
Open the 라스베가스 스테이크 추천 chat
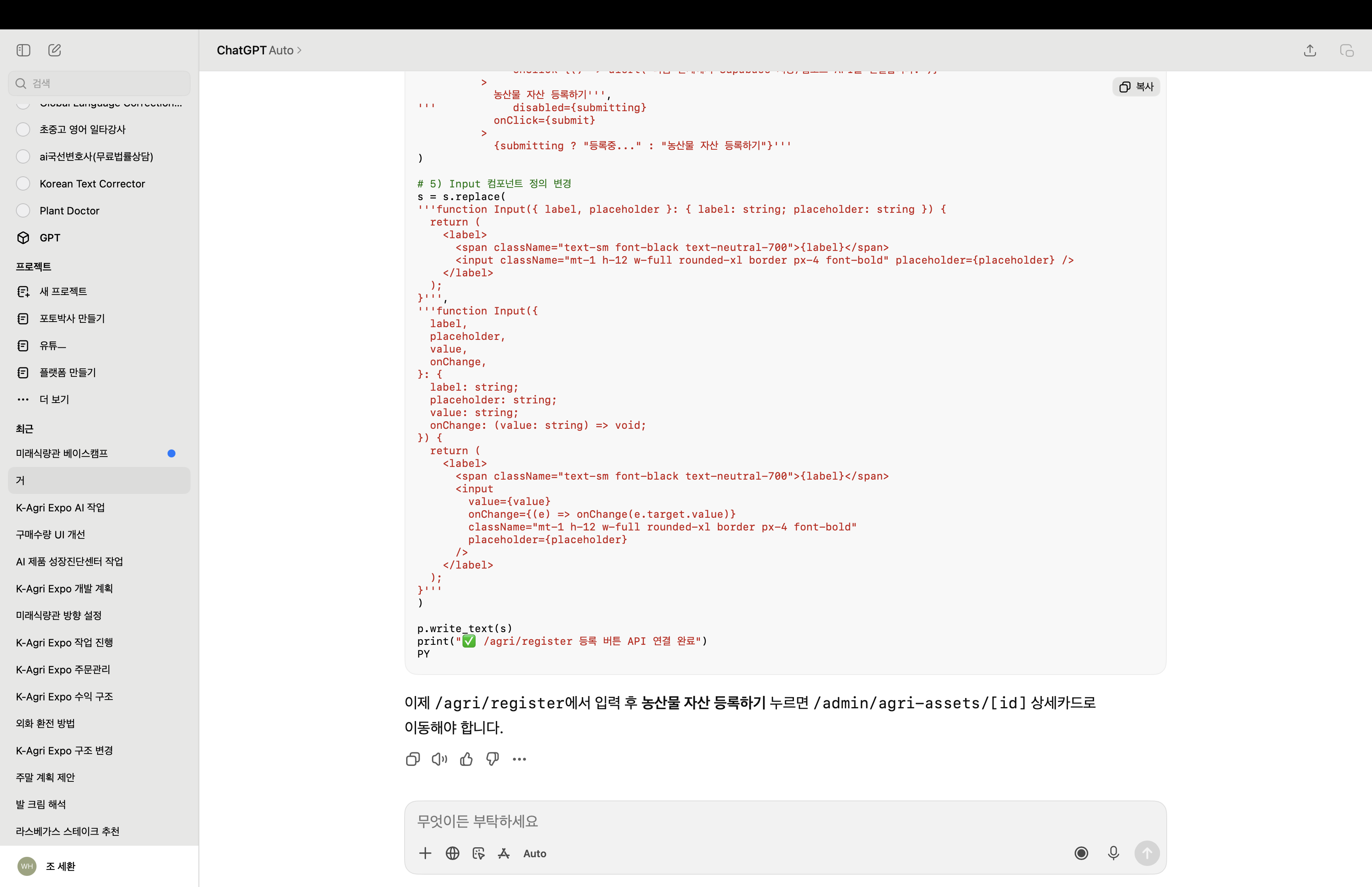click(x=99, y=832)
